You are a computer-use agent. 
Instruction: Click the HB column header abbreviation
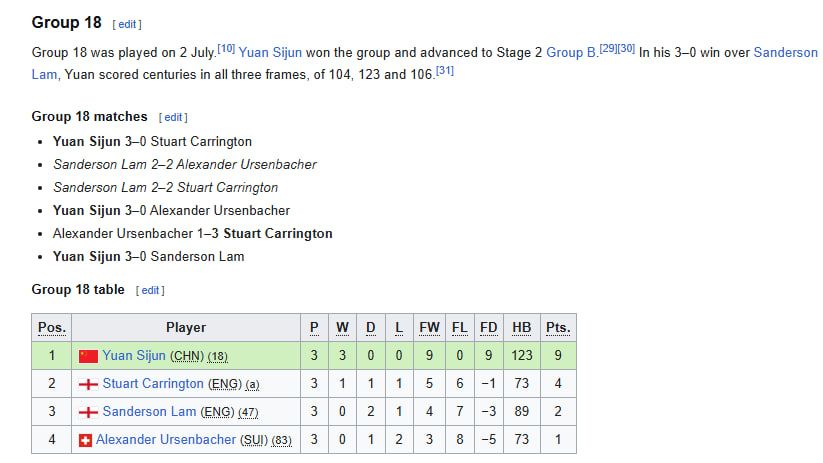pyautogui.click(x=522, y=328)
